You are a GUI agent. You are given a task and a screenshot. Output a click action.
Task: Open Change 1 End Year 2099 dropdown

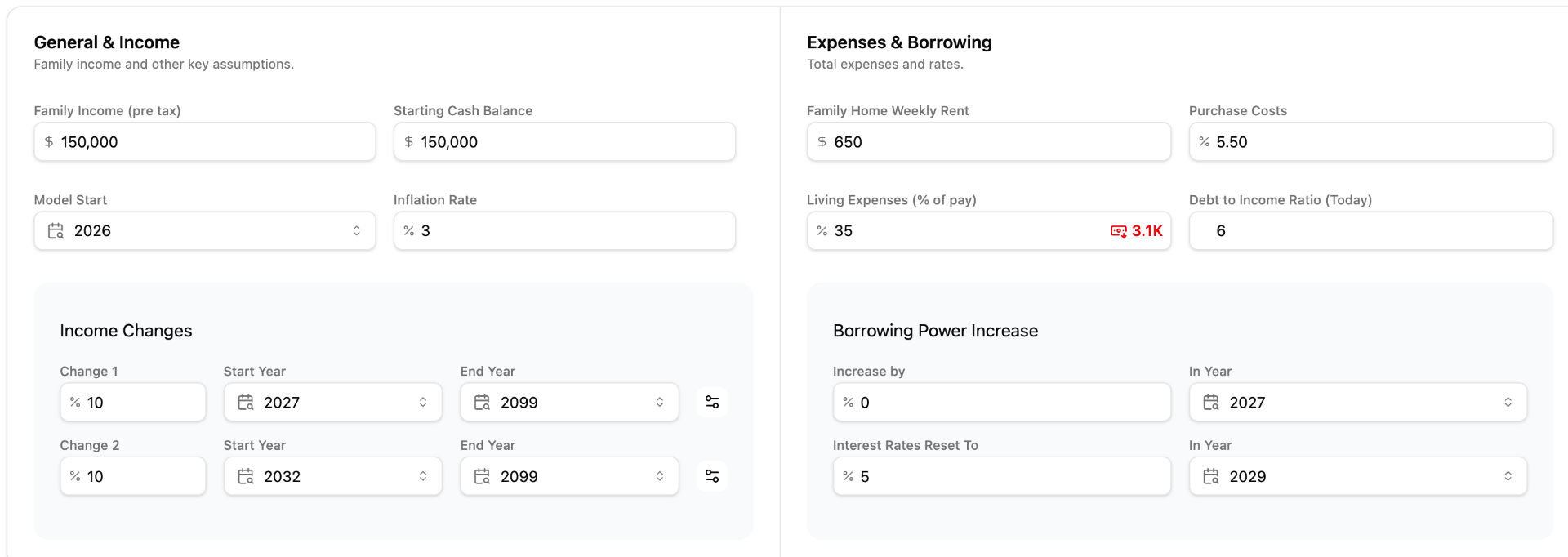659,402
